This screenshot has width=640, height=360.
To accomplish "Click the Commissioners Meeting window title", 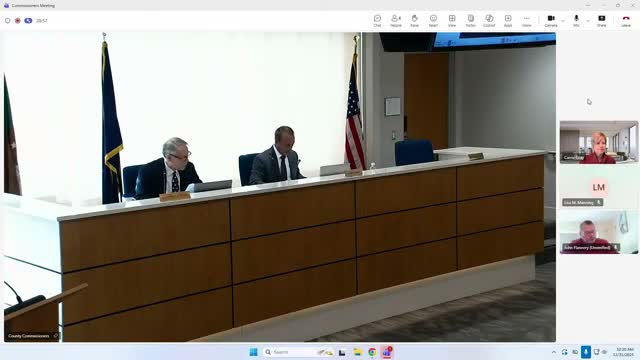I will (x=33, y=6).
